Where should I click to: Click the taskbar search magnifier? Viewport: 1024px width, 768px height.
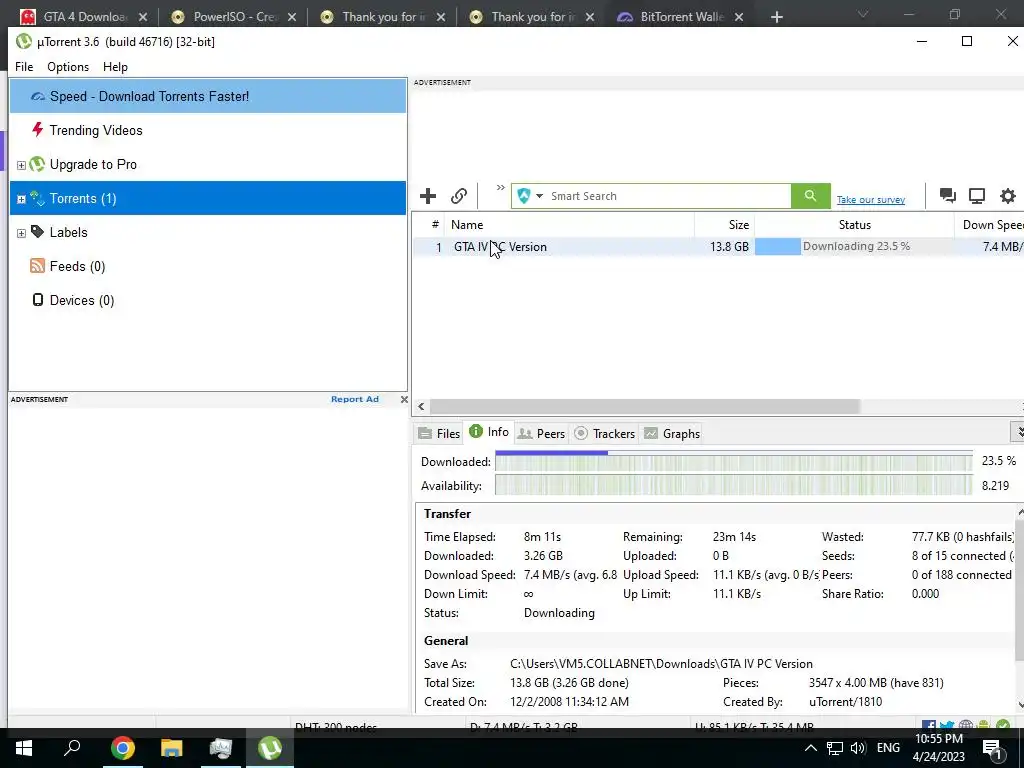click(x=72, y=748)
